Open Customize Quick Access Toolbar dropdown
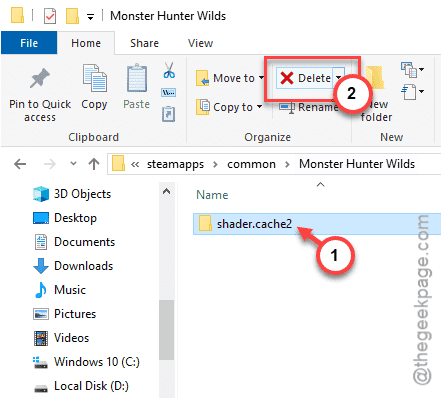The height and width of the screenshot is (398, 441). point(90,17)
